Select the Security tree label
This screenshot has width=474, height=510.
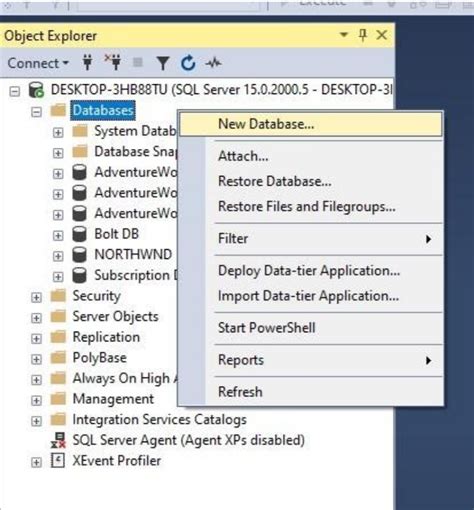(x=97, y=296)
